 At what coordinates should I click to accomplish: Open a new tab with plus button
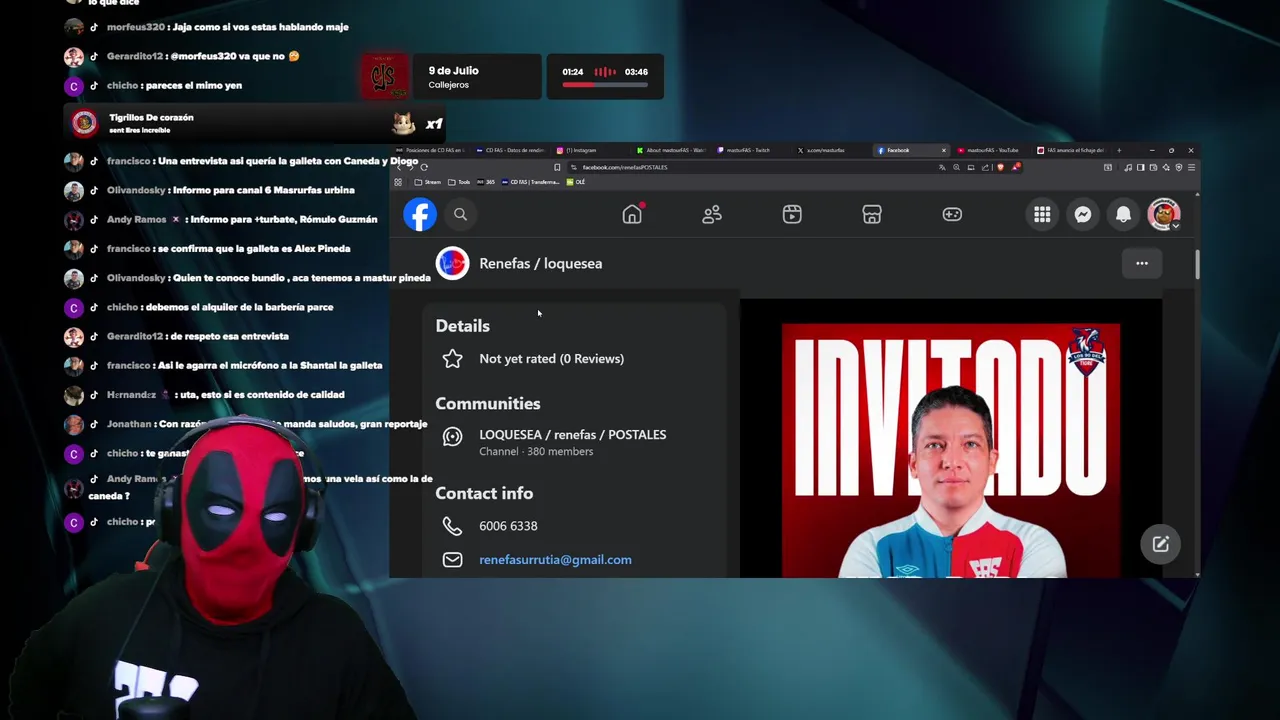coord(1119,150)
